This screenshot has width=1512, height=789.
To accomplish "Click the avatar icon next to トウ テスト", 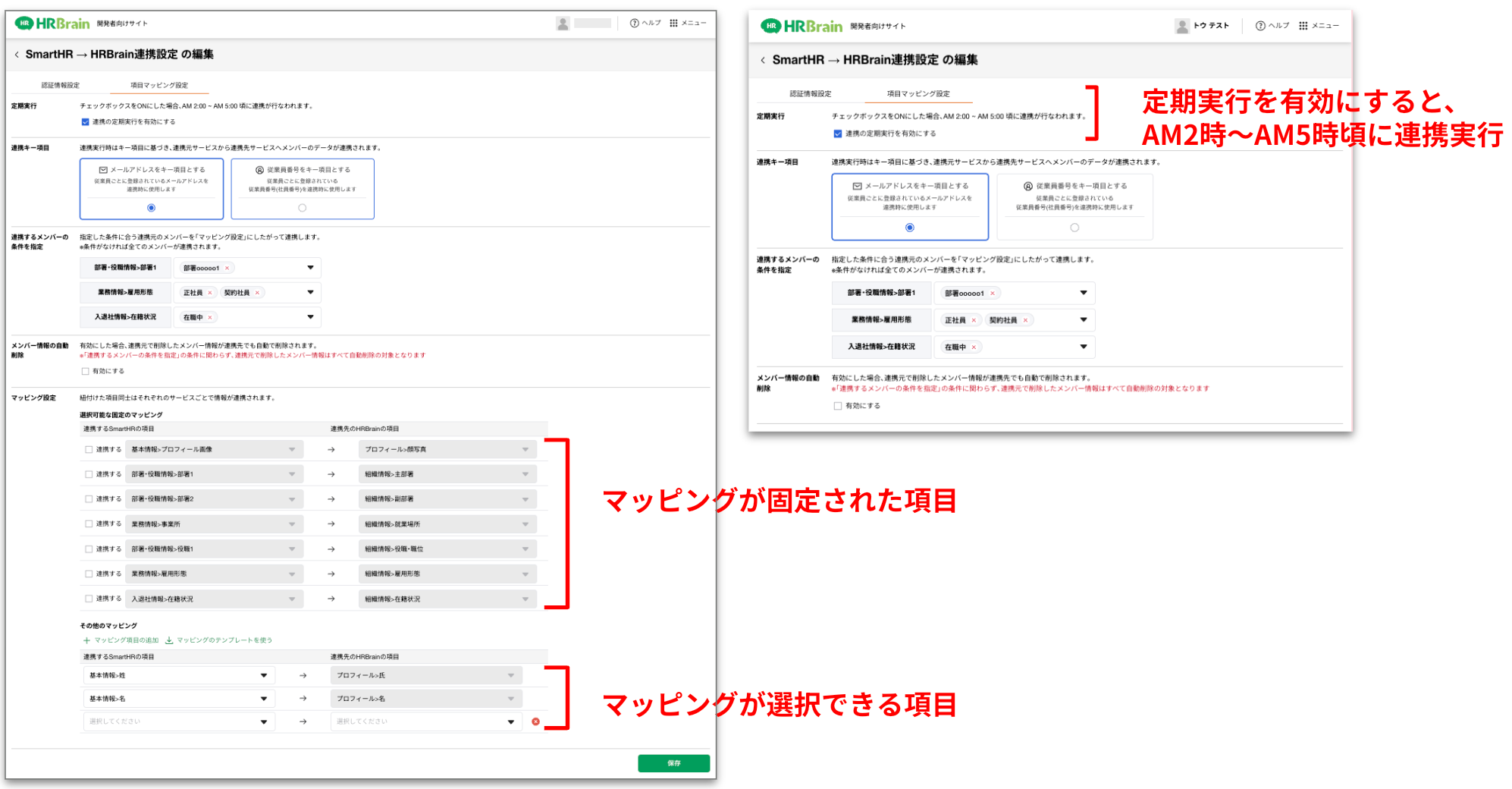I will tap(1181, 26).
